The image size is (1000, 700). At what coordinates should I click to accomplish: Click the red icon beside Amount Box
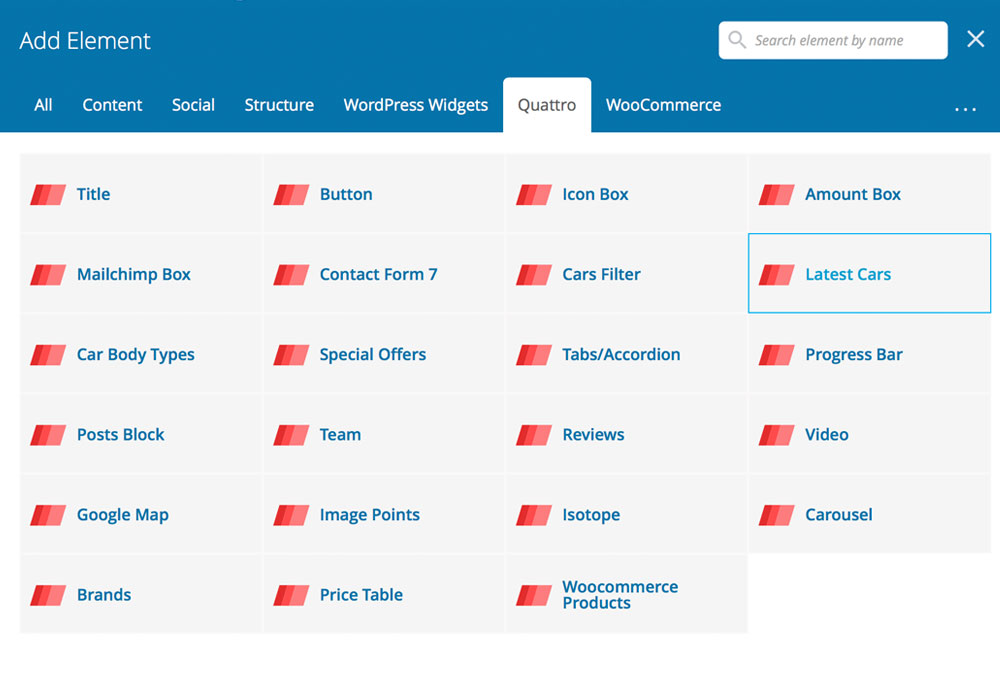point(776,194)
